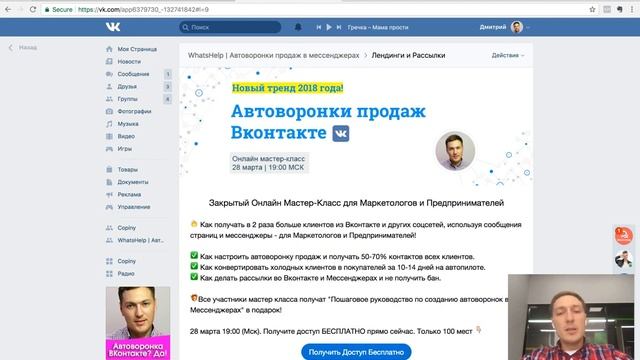640x360 pixels.
Task: Click Друзья counter badge
Action: click(x=167, y=87)
